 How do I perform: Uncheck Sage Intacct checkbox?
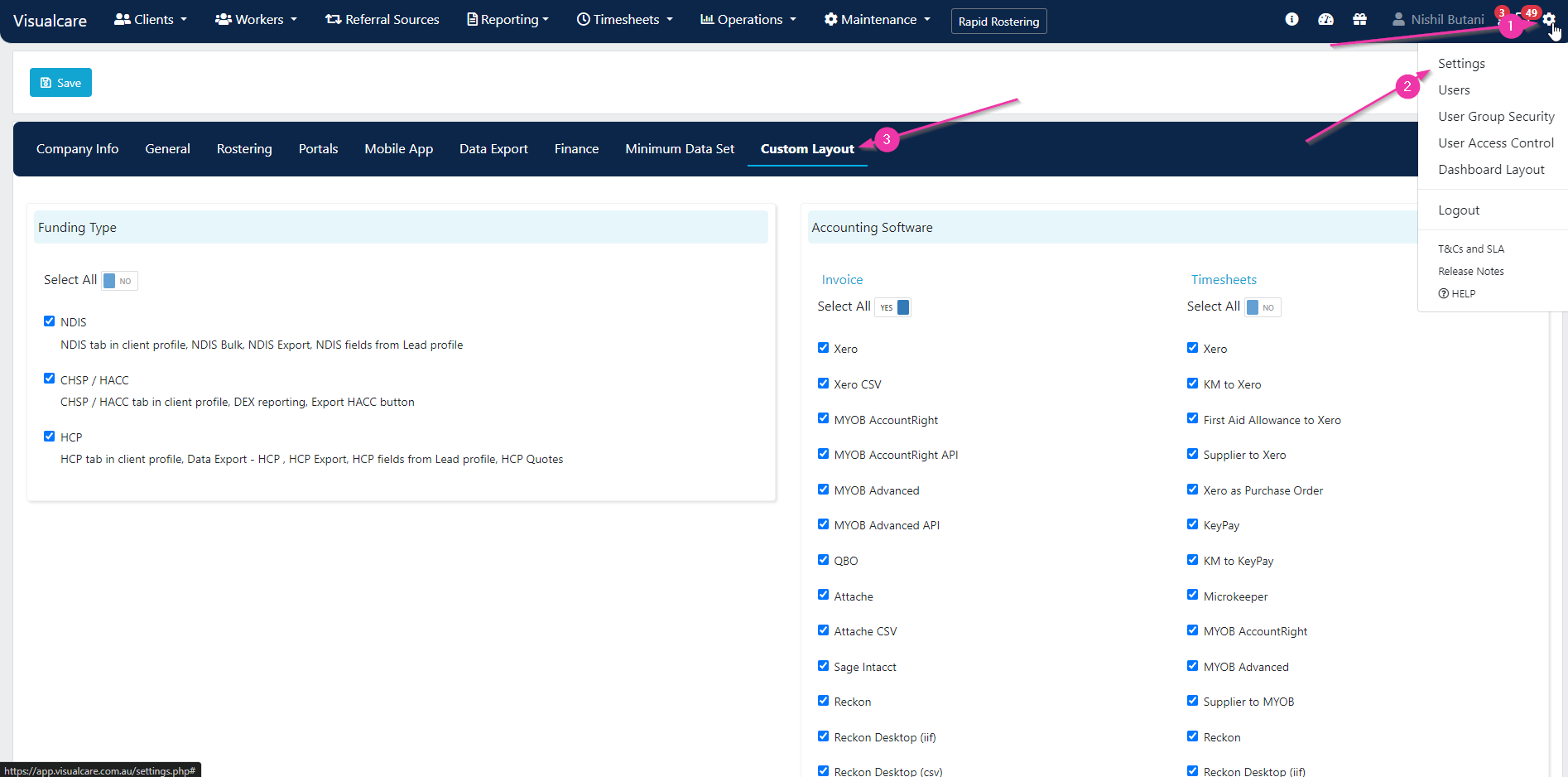pos(823,666)
